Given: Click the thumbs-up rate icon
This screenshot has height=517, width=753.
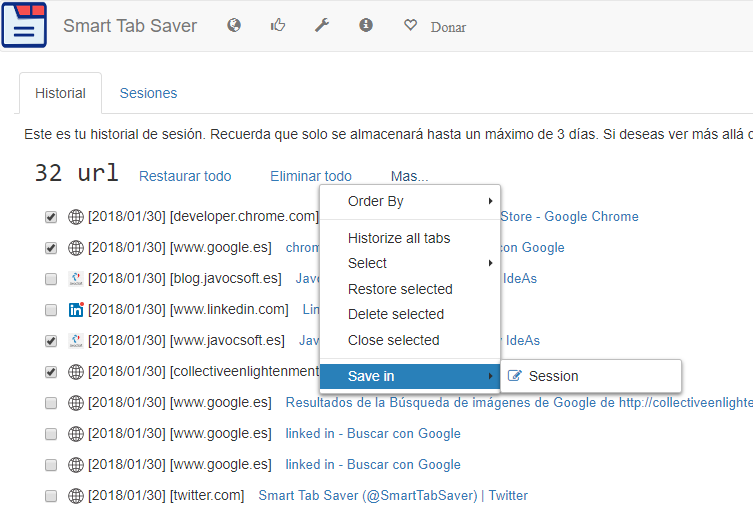Looking at the screenshot, I should (278, 24).
